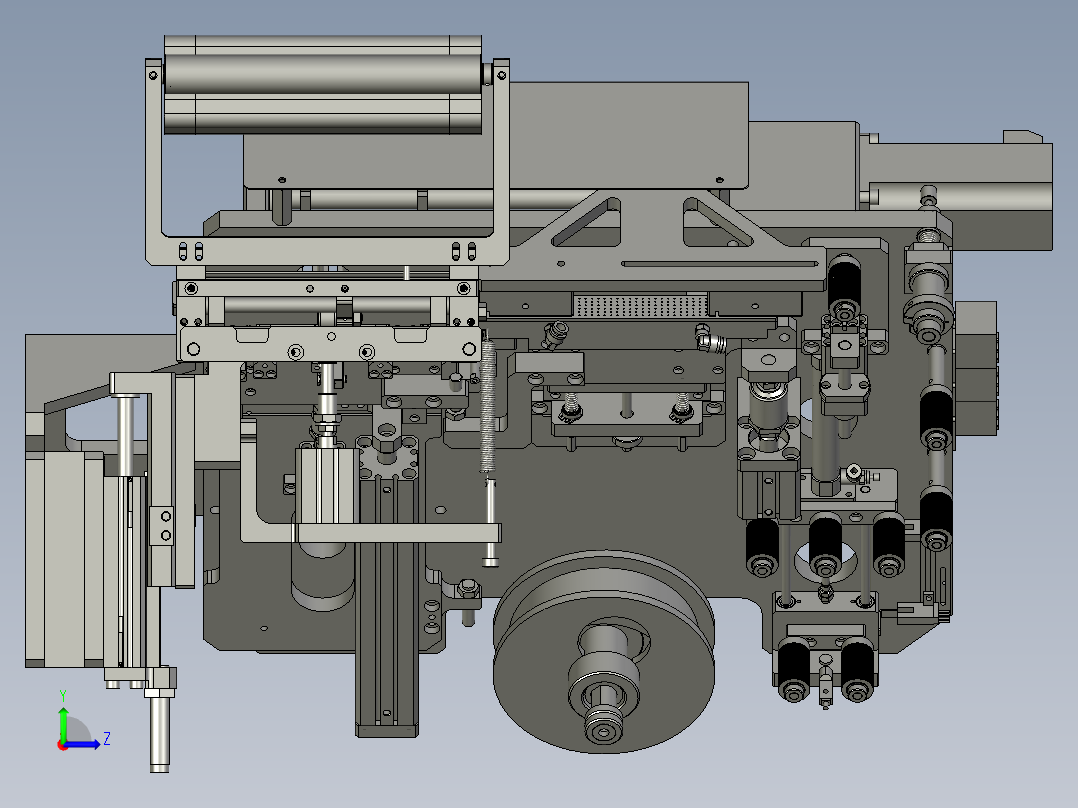Select the top horizontal roller cylinder
Screen dimensions: 1078x808
322,74
